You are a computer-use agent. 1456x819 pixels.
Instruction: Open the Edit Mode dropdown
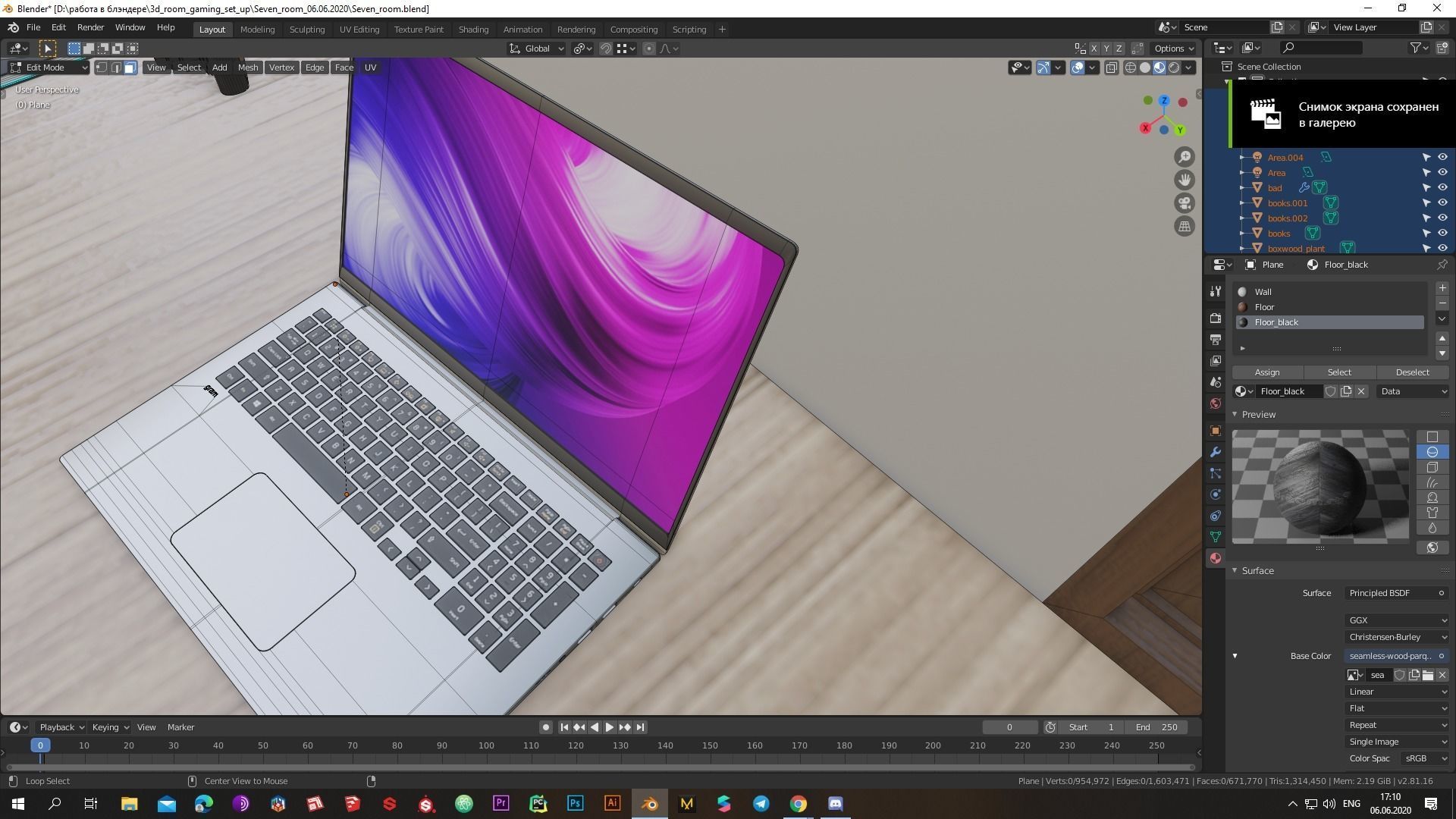click(x=49, y=67)
